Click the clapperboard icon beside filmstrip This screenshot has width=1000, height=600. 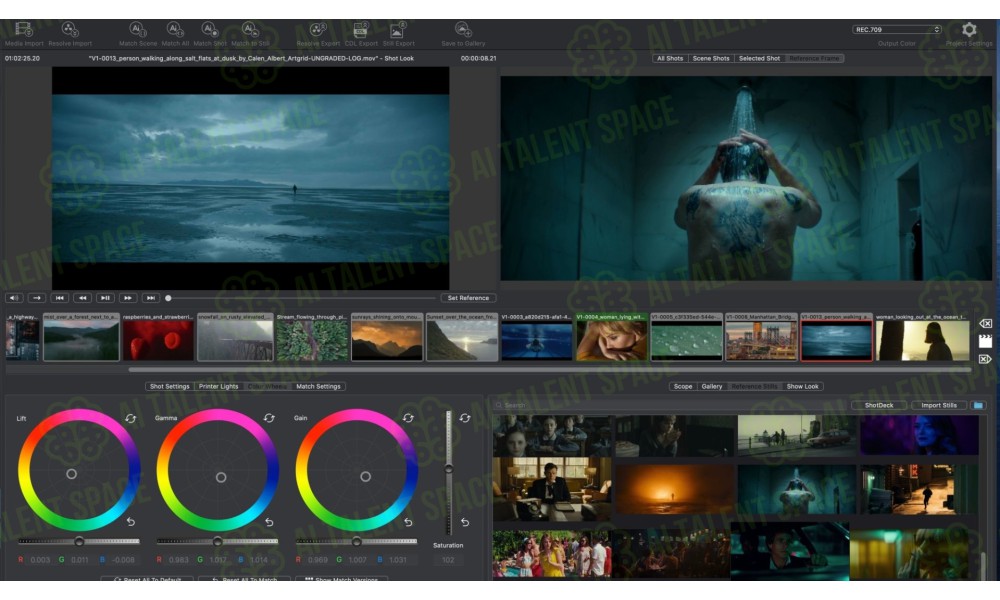(x=985, y=341)
